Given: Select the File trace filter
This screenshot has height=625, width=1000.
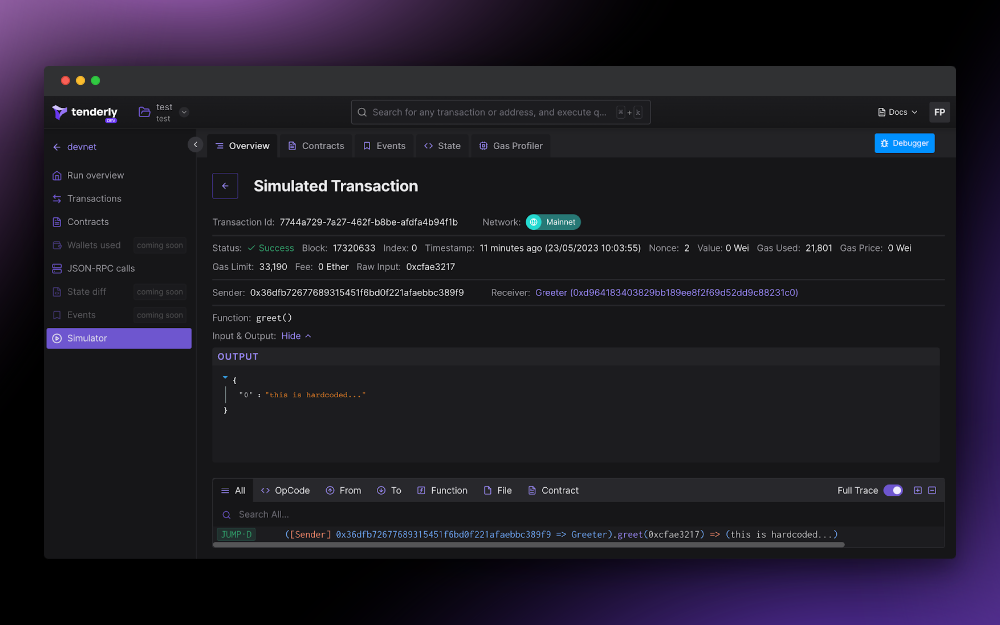Looking at the screenshot, I should click(497, 490).
